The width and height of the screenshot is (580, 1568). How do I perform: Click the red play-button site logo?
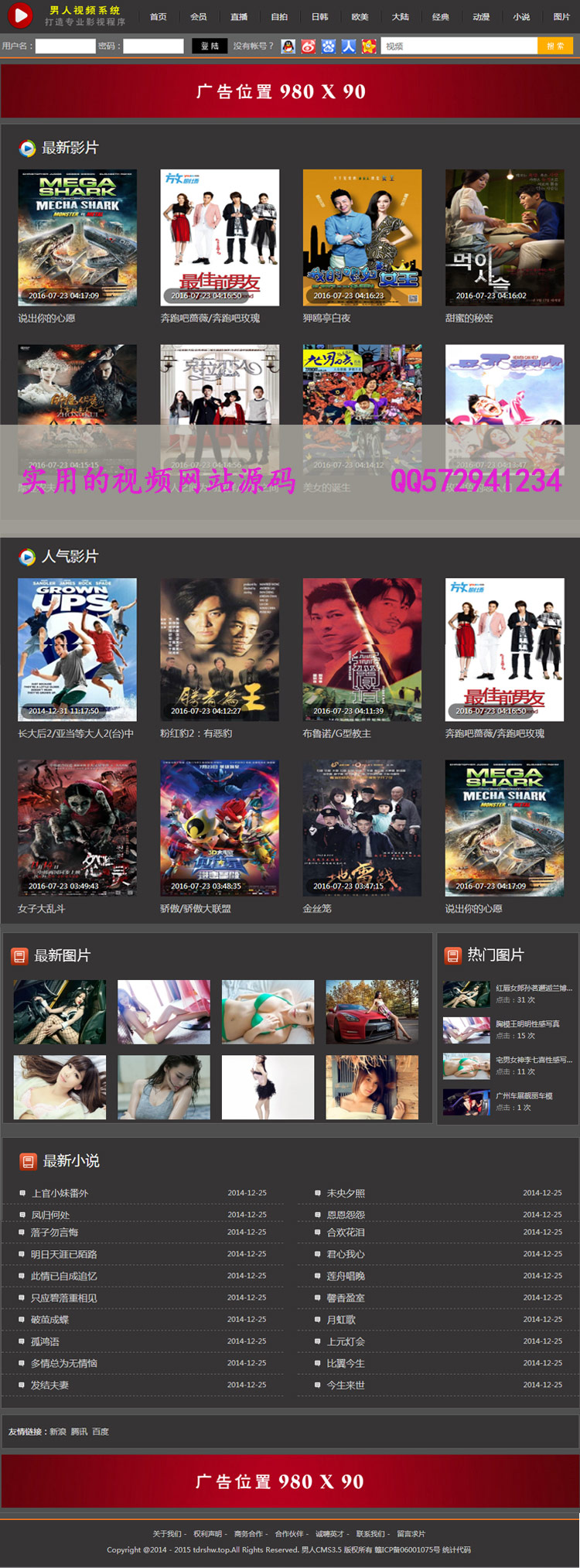tap(19, 15)
